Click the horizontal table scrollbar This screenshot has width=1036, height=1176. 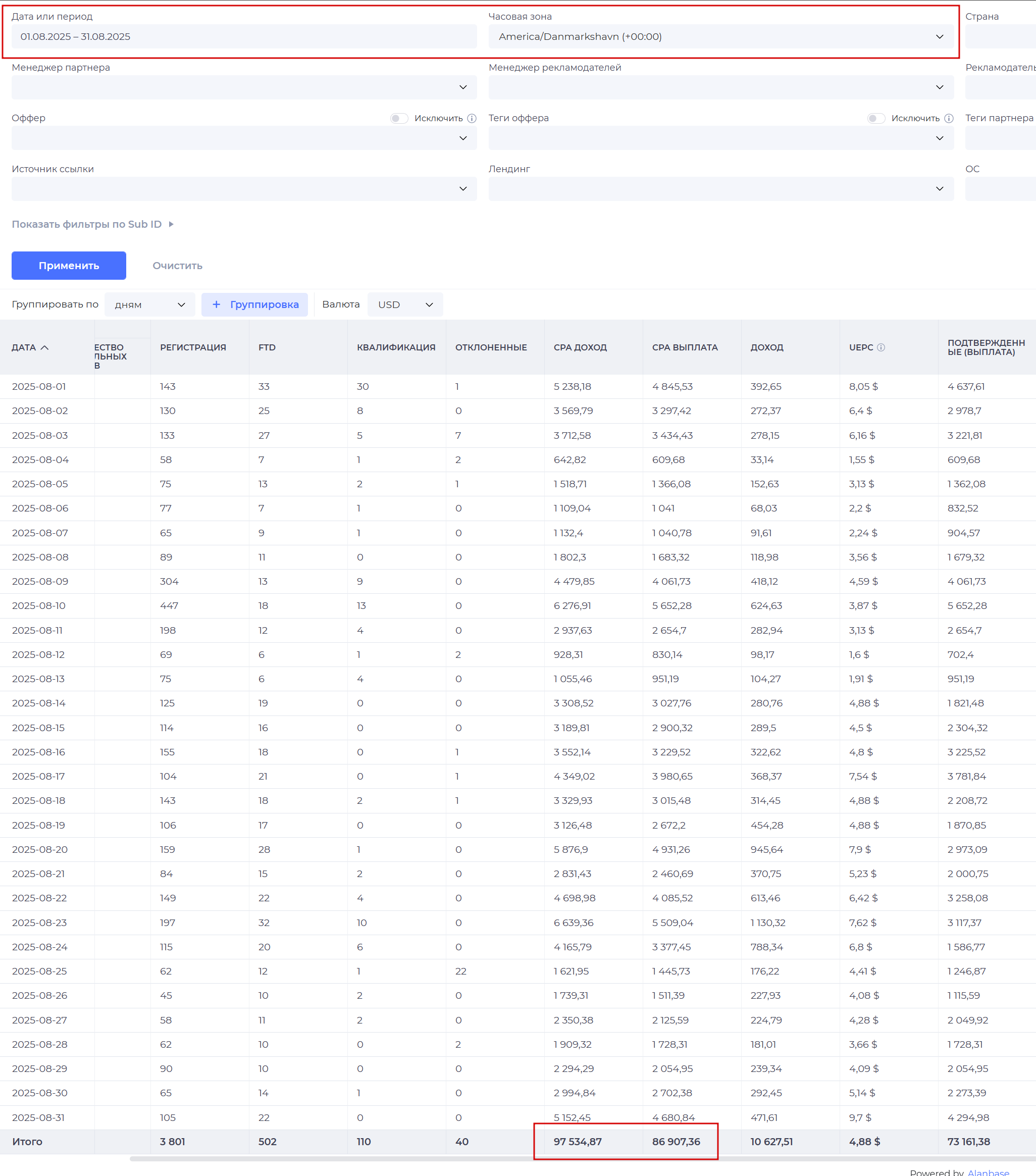click(575, 1159)
